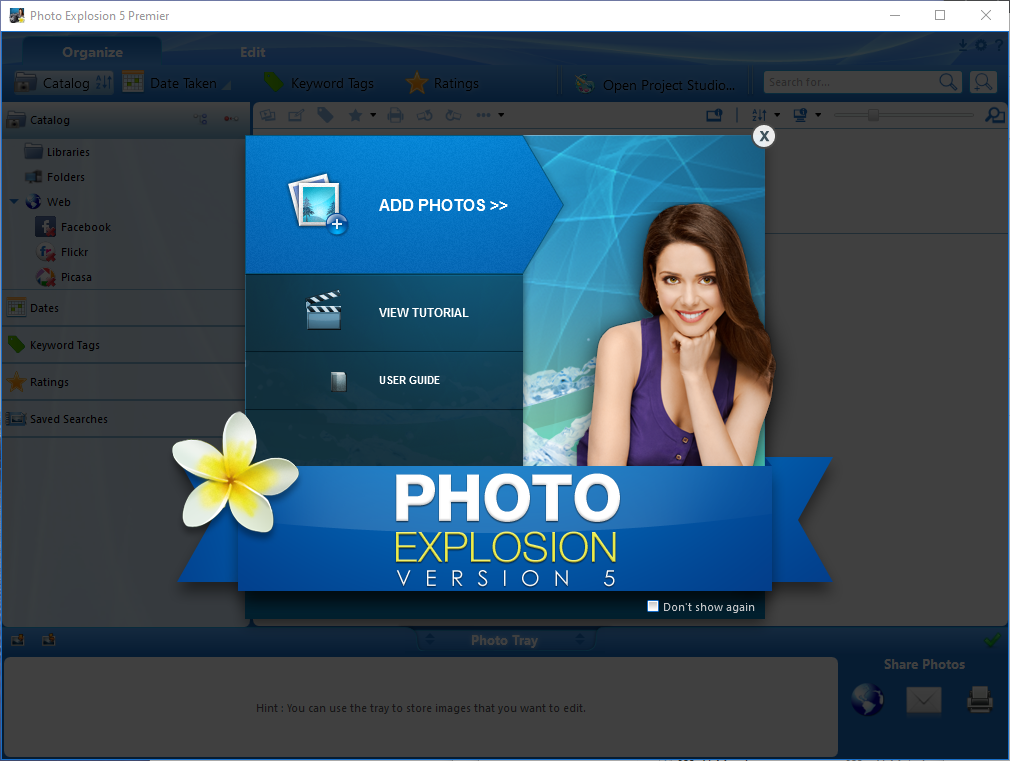Share photos online via globe icon
The image size is (1010, 761).
click(x=867, y=699)
